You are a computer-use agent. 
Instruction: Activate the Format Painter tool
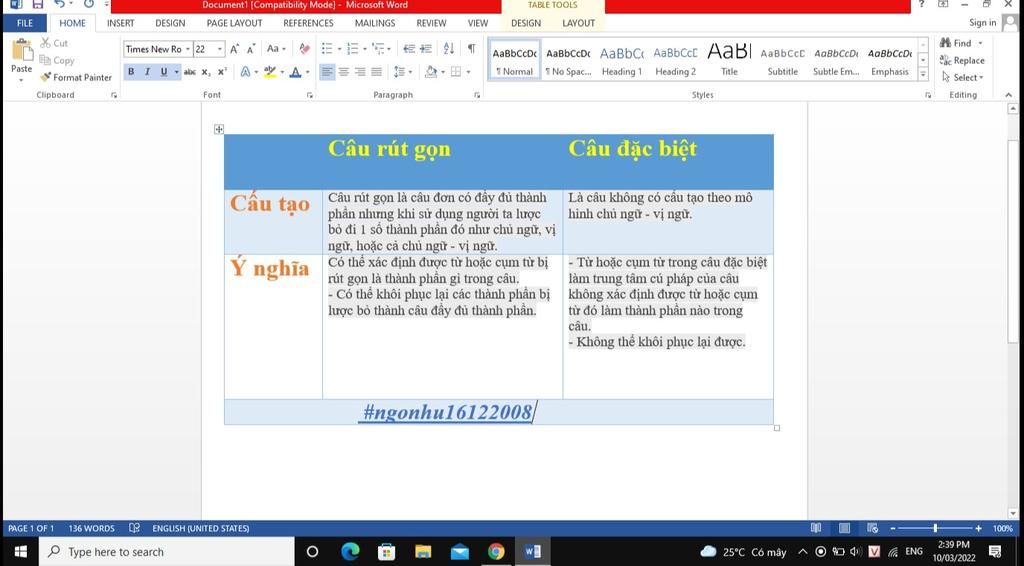pos(76,77)
